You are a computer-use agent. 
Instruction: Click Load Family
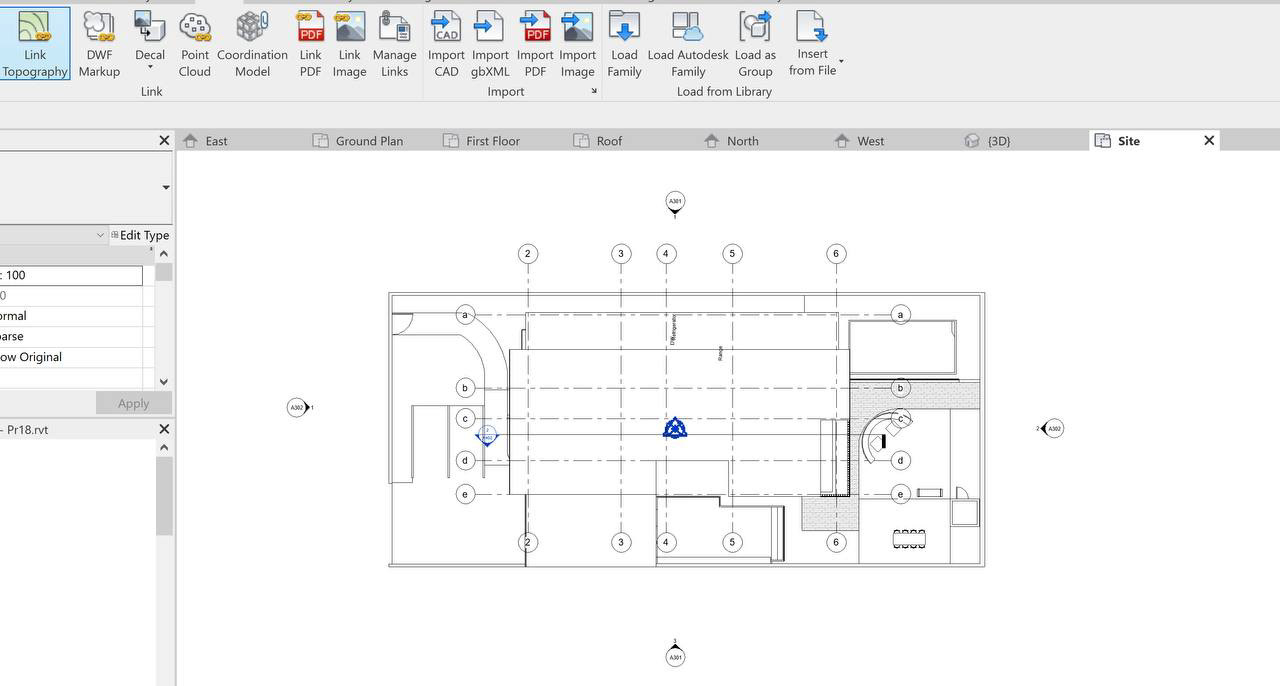click(624, 44)
